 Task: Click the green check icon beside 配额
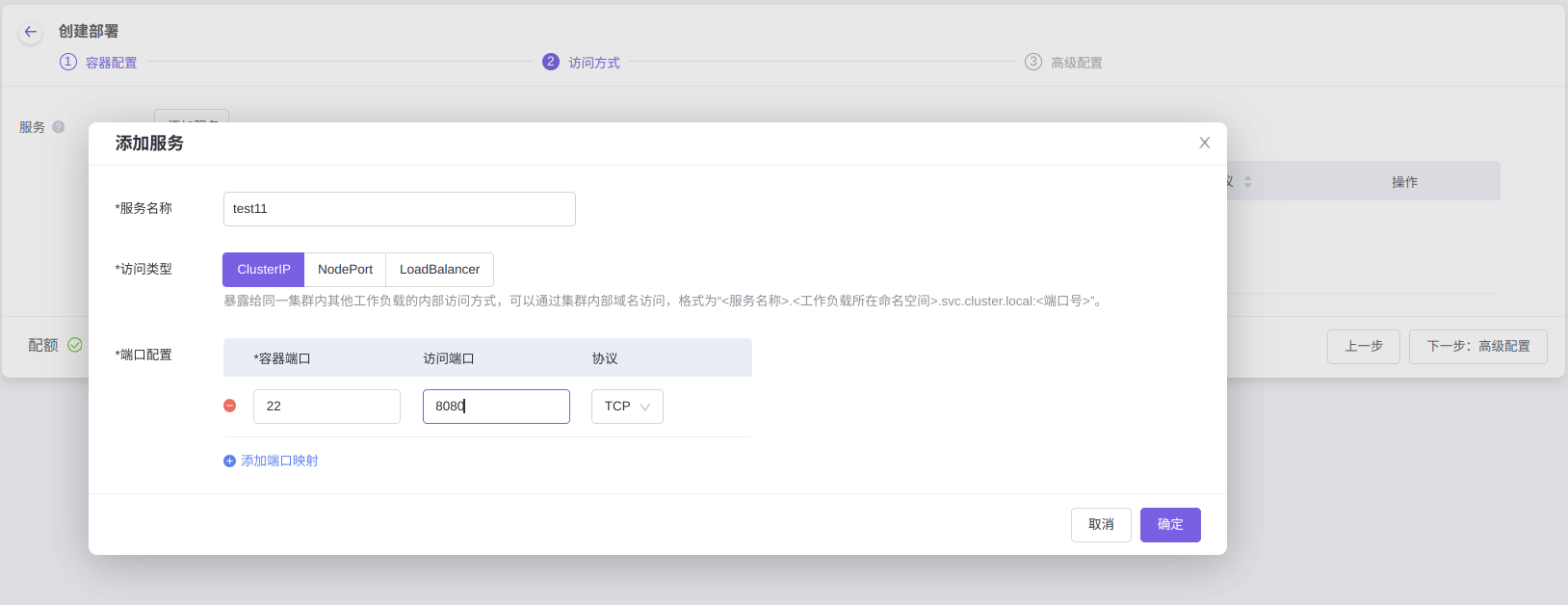point(75,345)
